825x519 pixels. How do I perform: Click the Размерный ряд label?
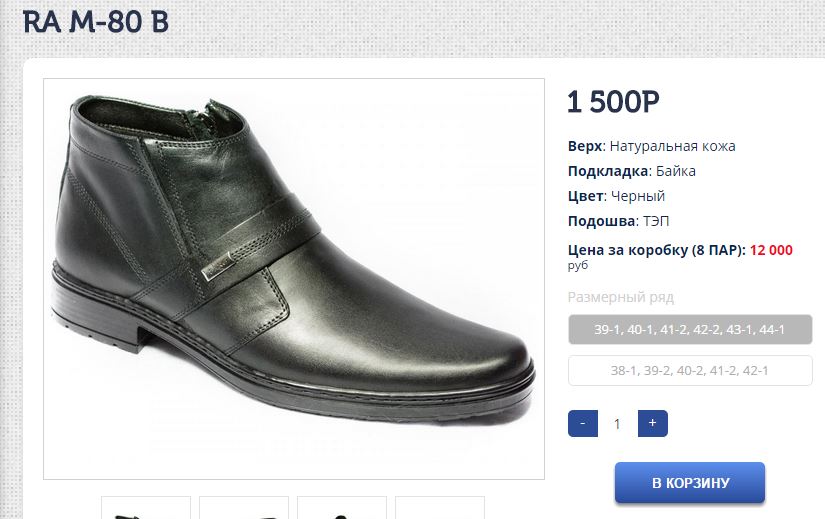tap(621, 297)
